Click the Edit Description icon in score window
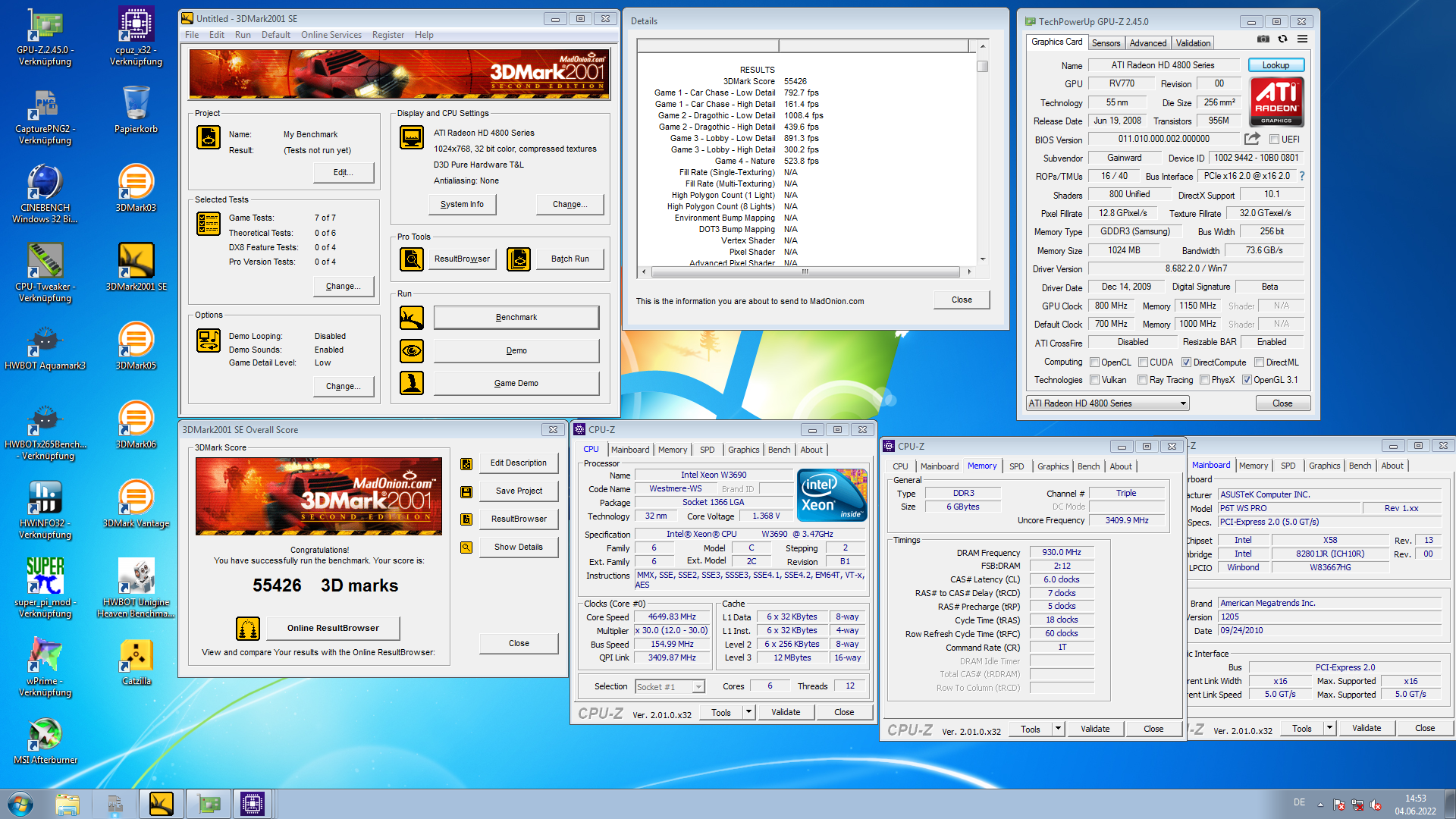1456x819 pixels. tap(466, 463)
